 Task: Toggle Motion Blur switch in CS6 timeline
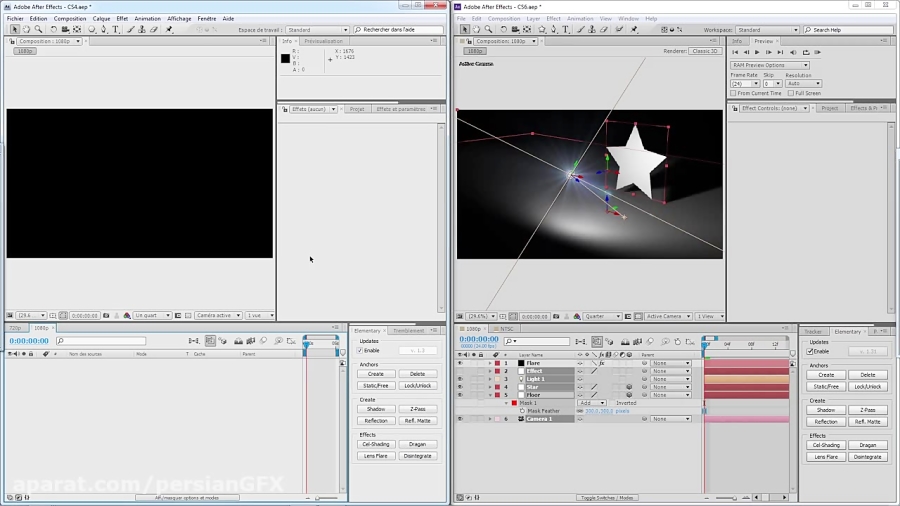coord(650,341)
